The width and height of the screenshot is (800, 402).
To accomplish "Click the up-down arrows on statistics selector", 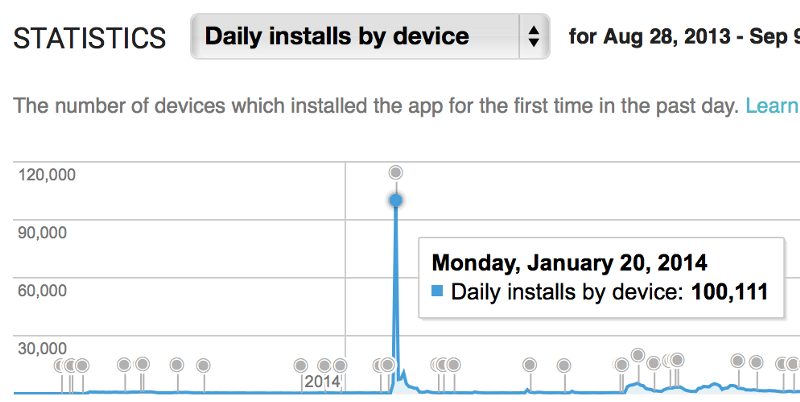I will click(534, 36).
